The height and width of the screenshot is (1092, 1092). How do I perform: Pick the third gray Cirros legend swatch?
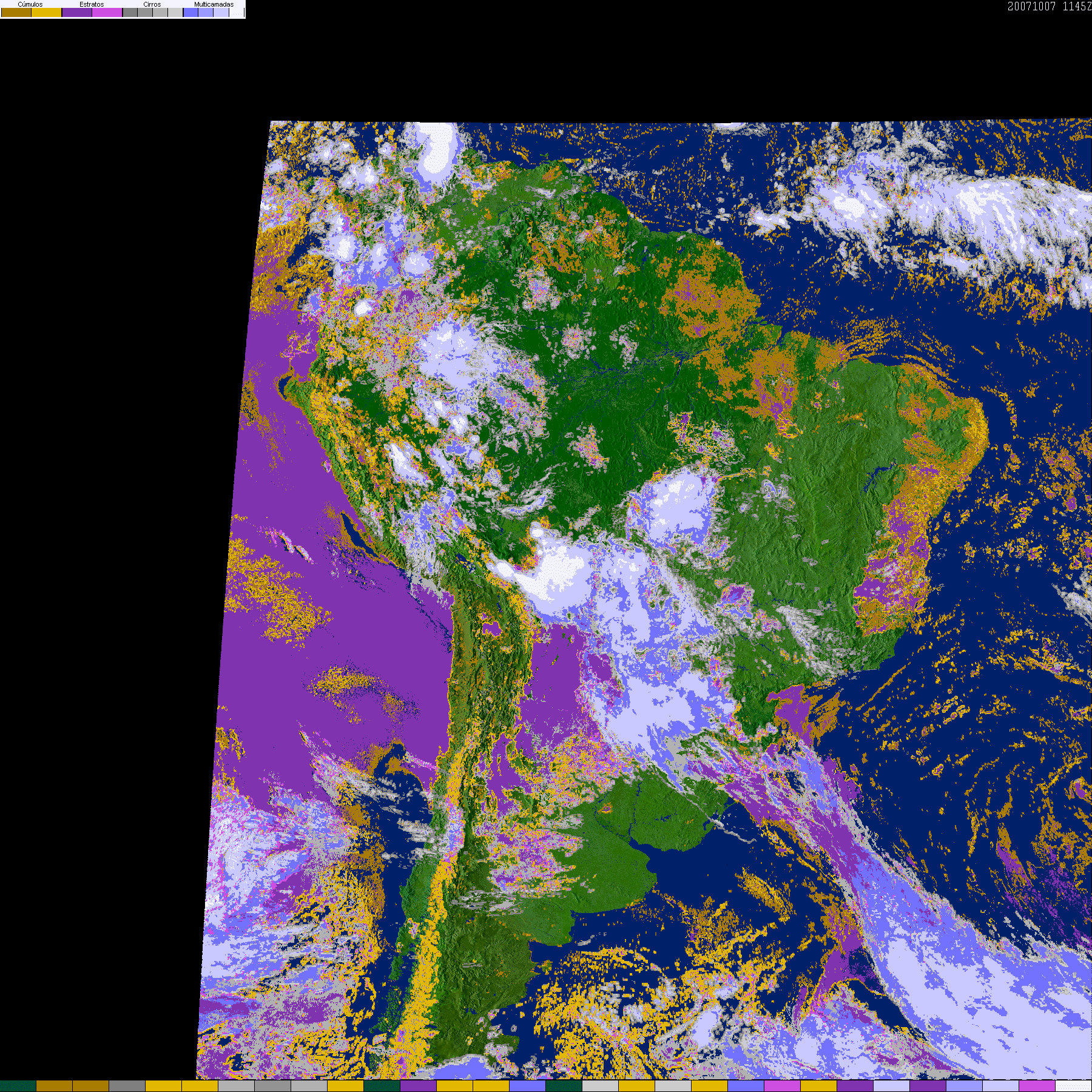pyautogui.click(x=160, y=13)
